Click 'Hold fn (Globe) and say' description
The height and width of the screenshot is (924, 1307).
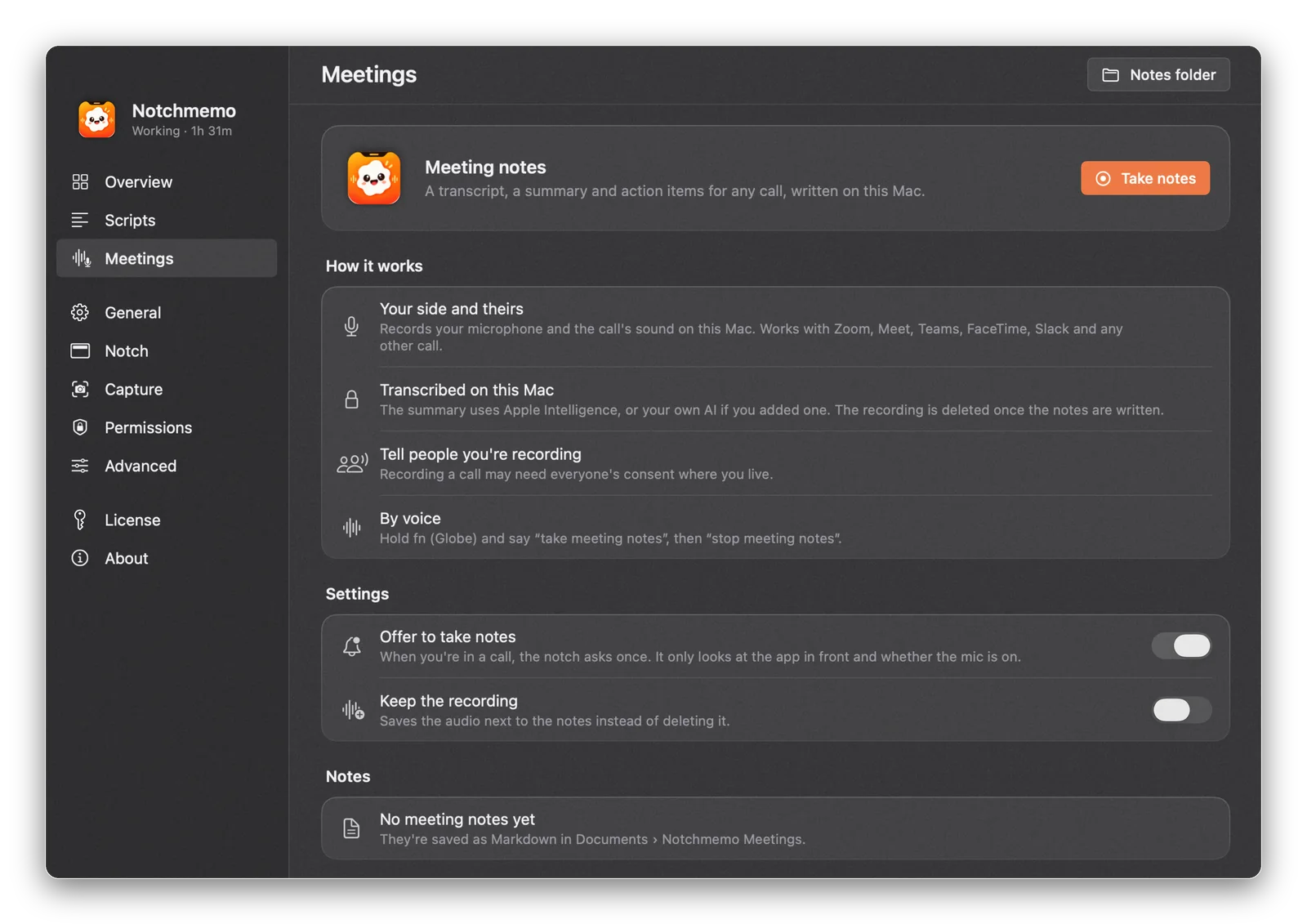(610, 538)
